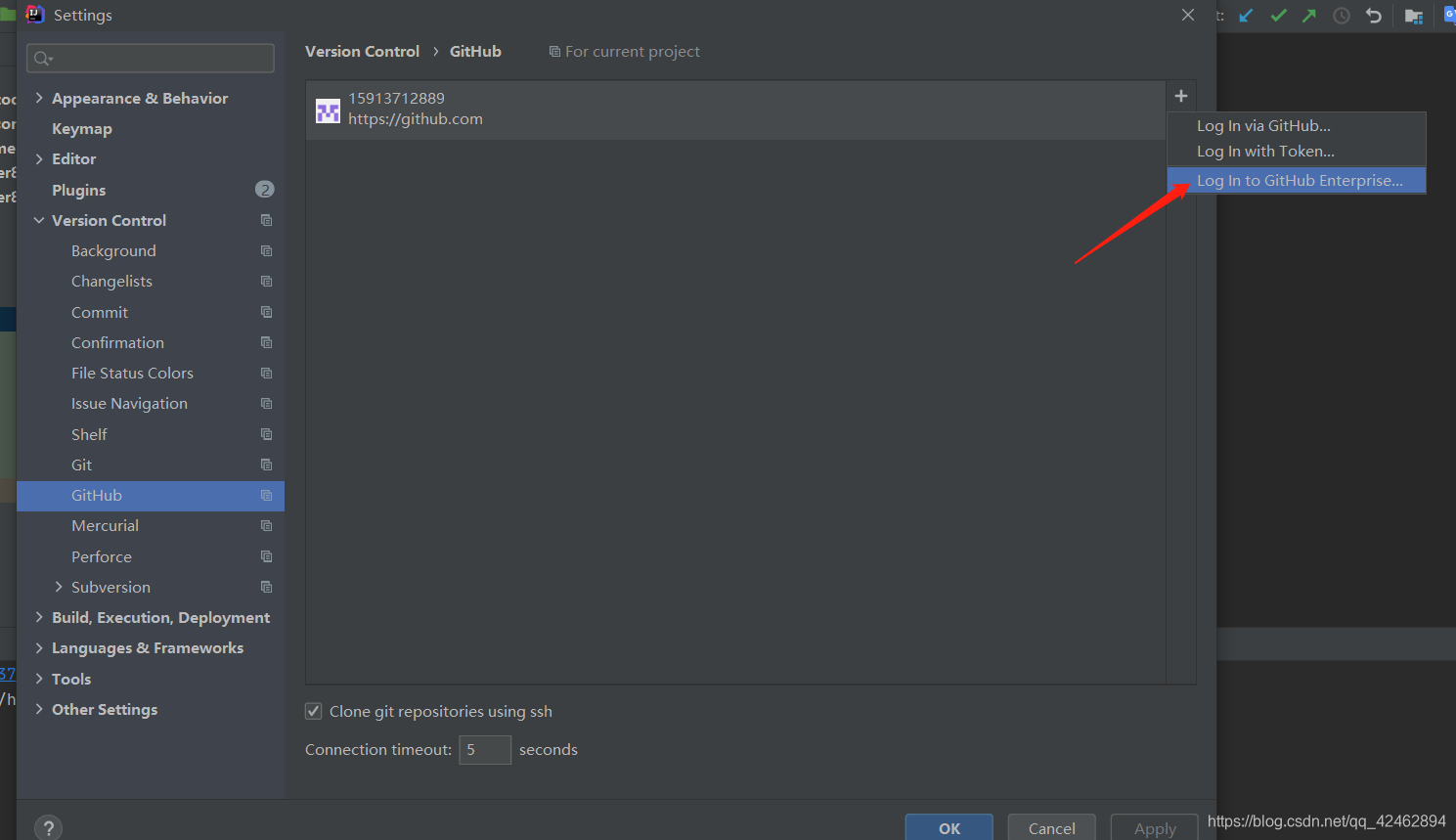1456x840 pixels.
Task: Click the OK button
Action: click(x=949, y=827)
